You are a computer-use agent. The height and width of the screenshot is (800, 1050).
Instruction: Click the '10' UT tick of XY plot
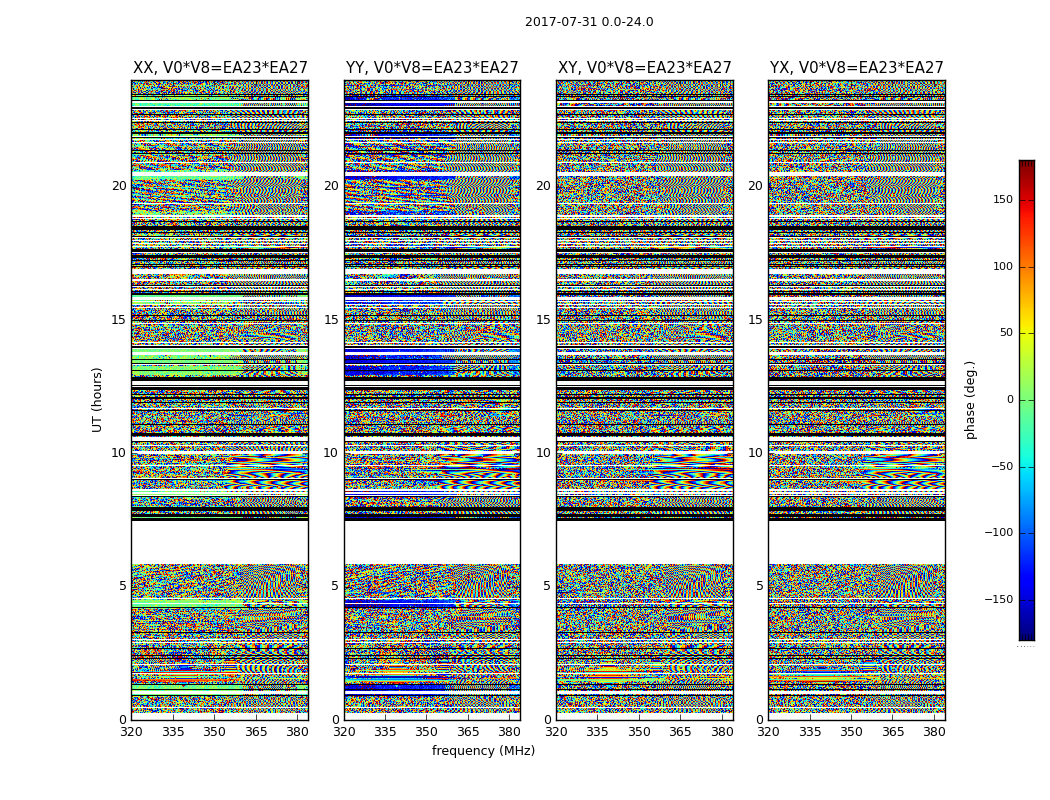pos(544,453)
